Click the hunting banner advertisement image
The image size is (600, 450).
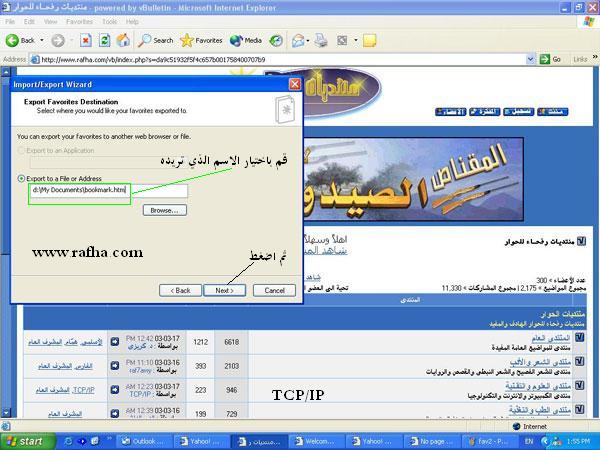[414, 179]
